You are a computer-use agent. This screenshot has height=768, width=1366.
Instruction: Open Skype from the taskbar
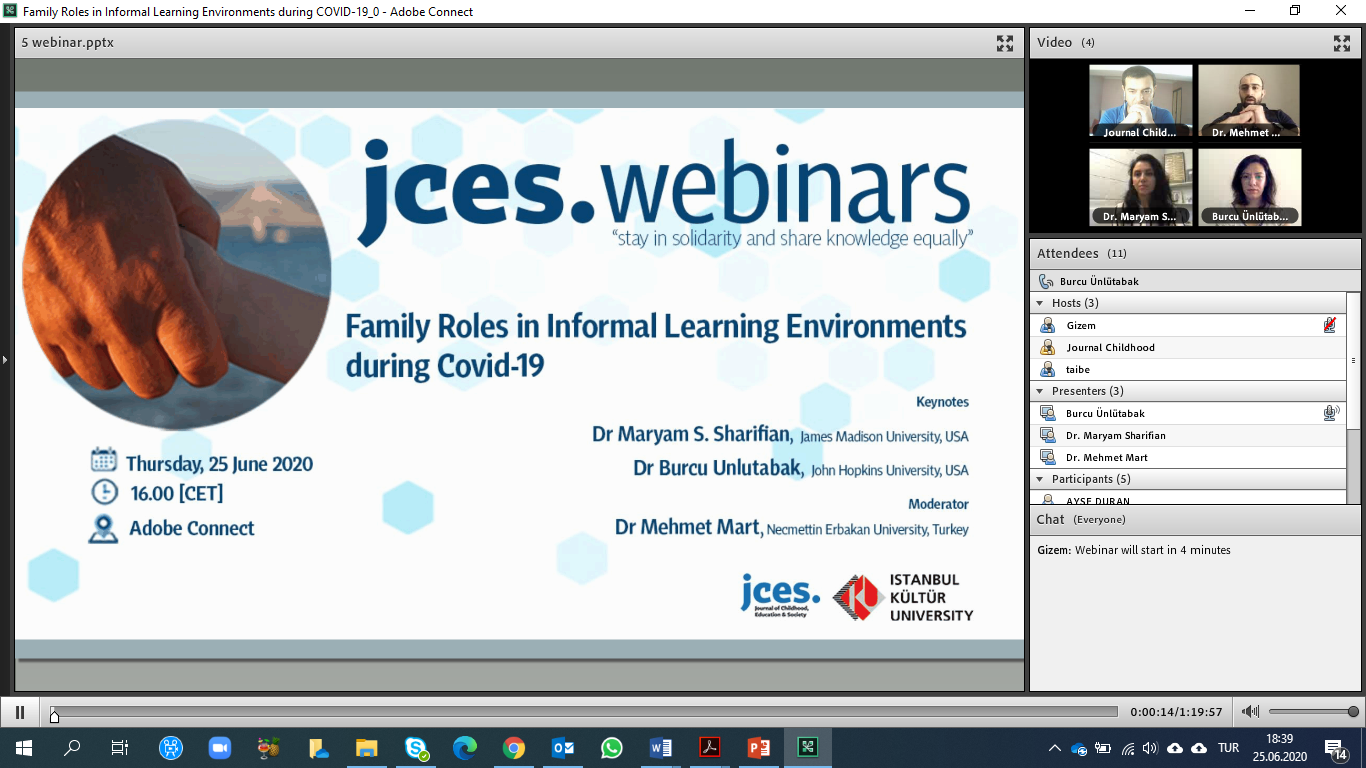click(417, 748)
